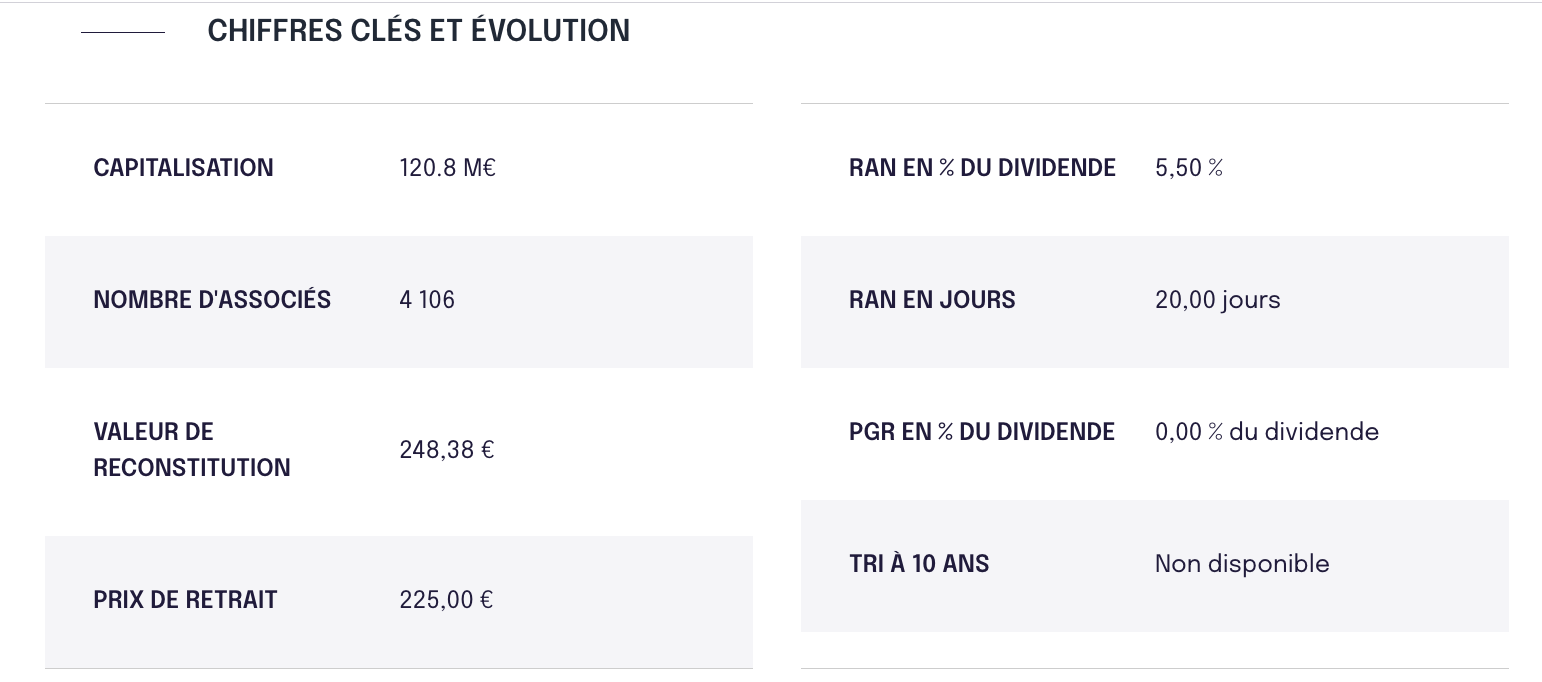Screen dimensions: 1542x682
Task: Click the 225,00 € retrait price
Action: click(x=446, y=600)
